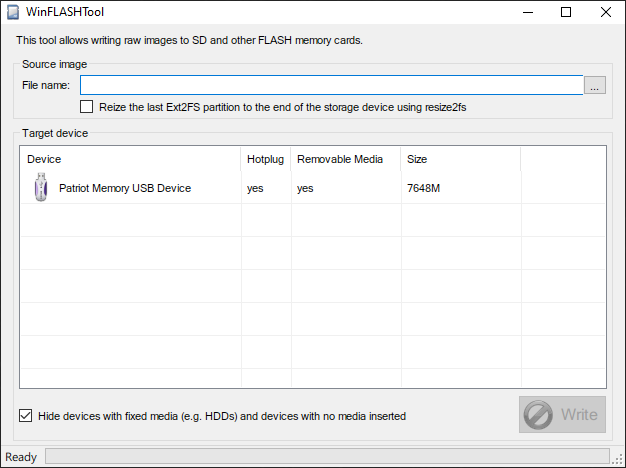The image size is (626, 468).
Task: Sort by Removable Media column header
Action: point(345,159)
